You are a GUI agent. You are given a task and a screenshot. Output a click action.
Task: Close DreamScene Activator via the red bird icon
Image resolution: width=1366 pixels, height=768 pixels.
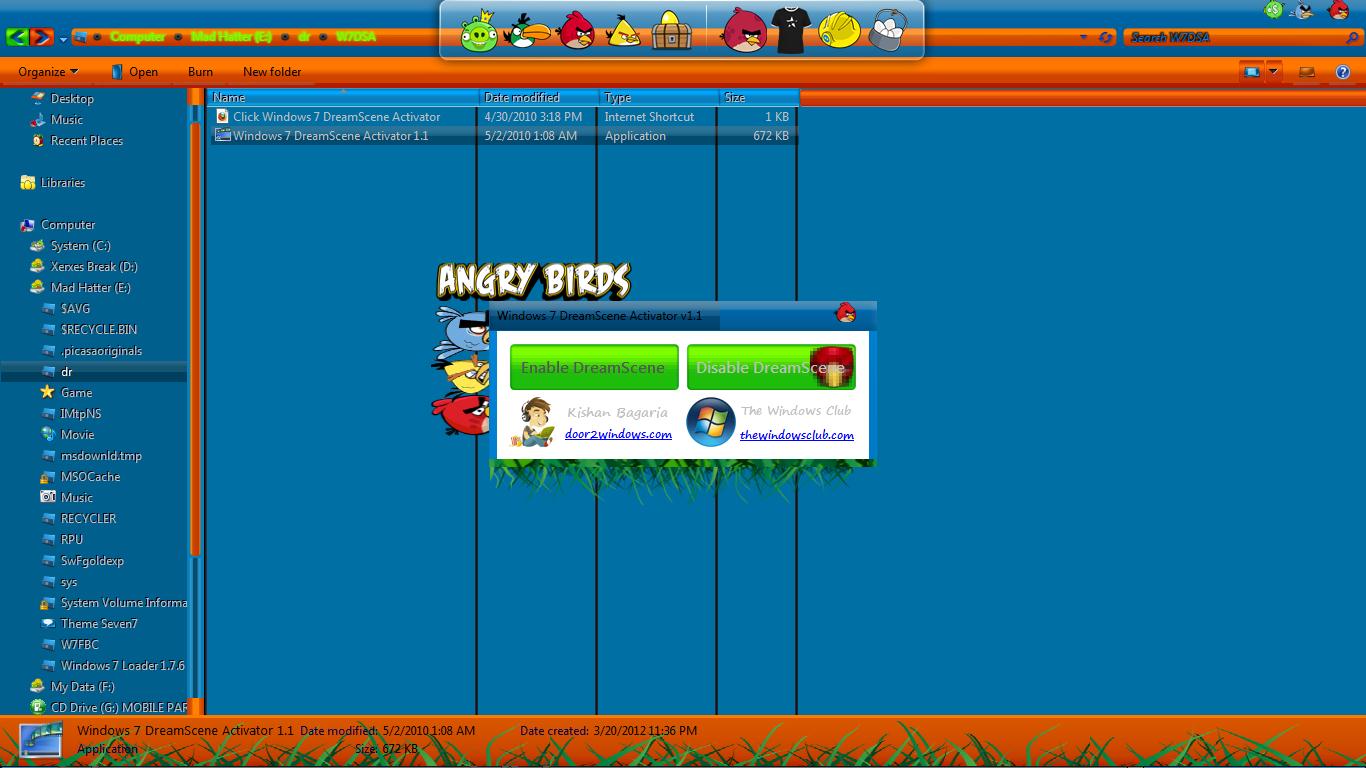coord(846,313)
